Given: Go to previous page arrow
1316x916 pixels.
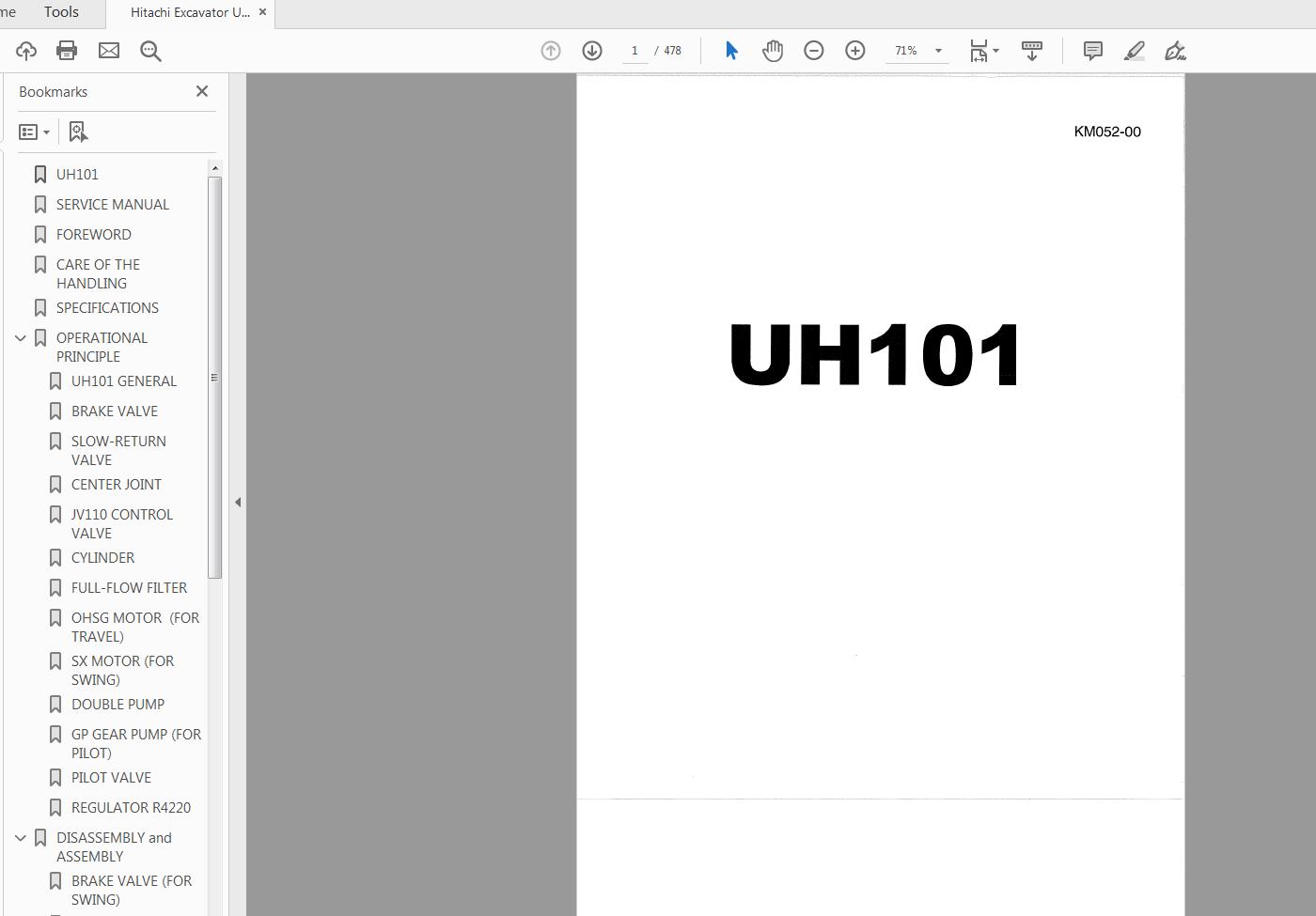Looking at the screenshot, I should point(551,51).
